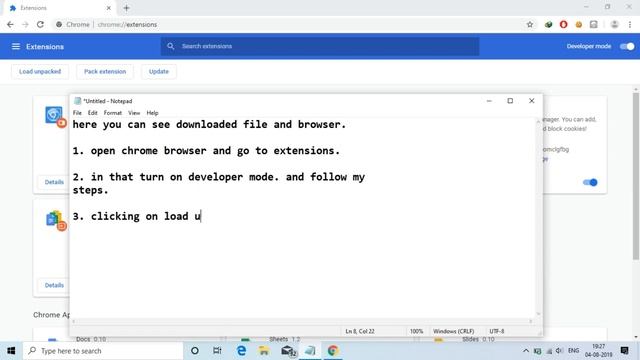Open the Action Center notifications icon
The image size is (640, 360).
[x=624, y=351]
